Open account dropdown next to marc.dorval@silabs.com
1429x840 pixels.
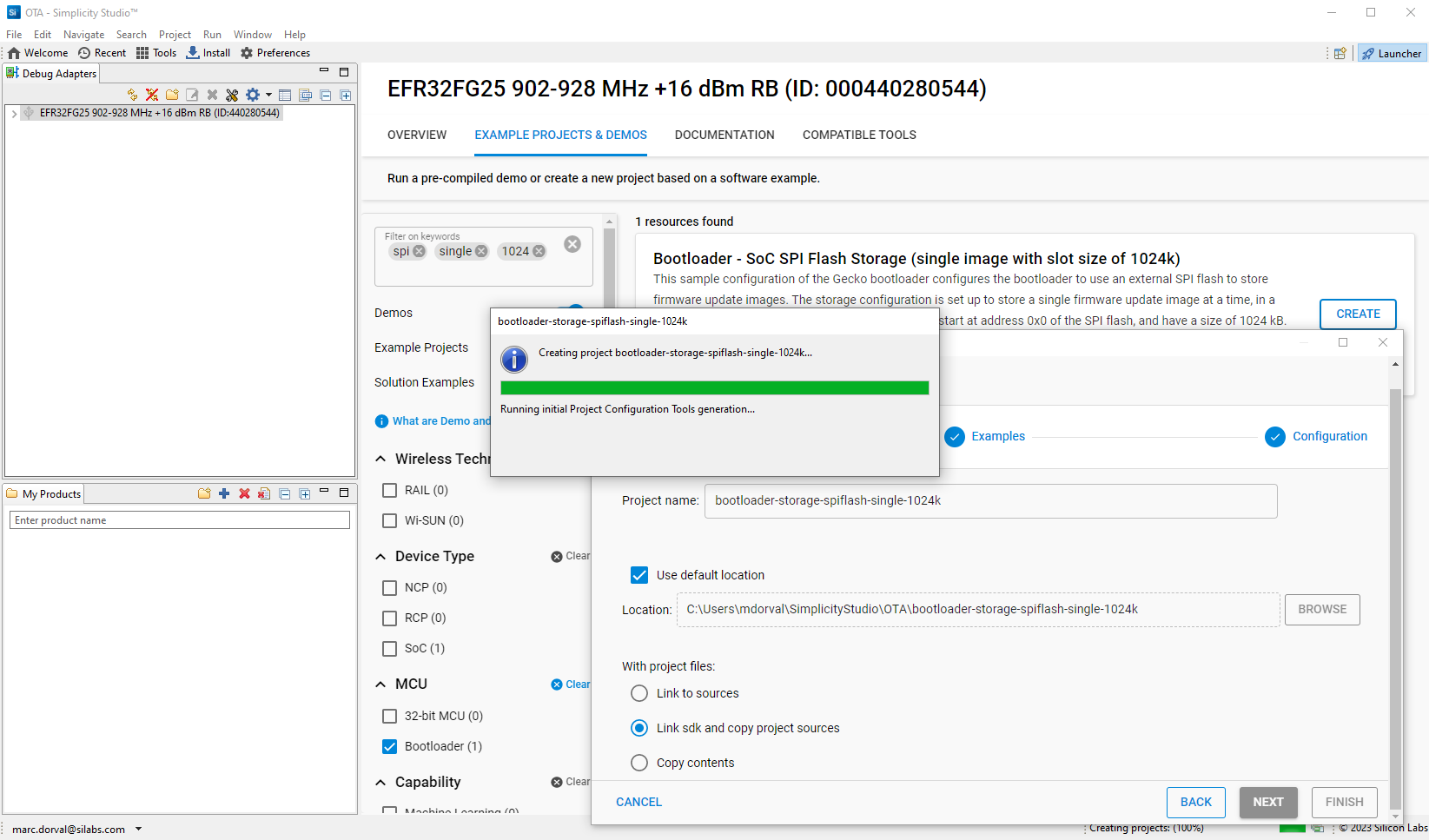coord(138,829)
